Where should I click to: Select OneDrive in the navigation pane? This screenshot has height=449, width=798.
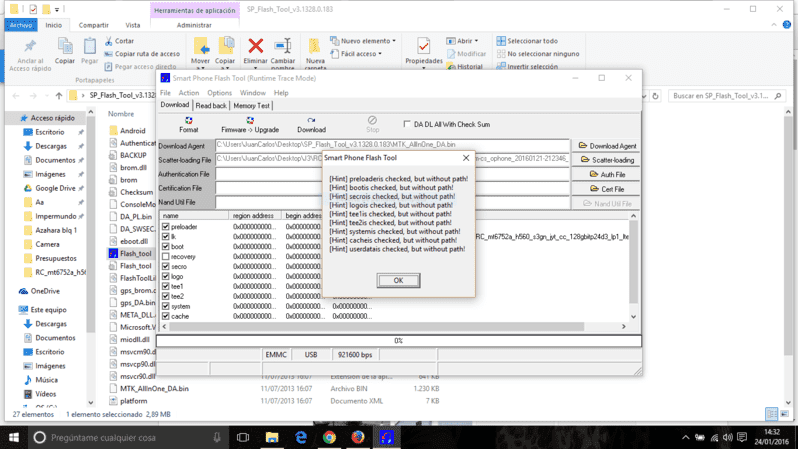(45, 291)
